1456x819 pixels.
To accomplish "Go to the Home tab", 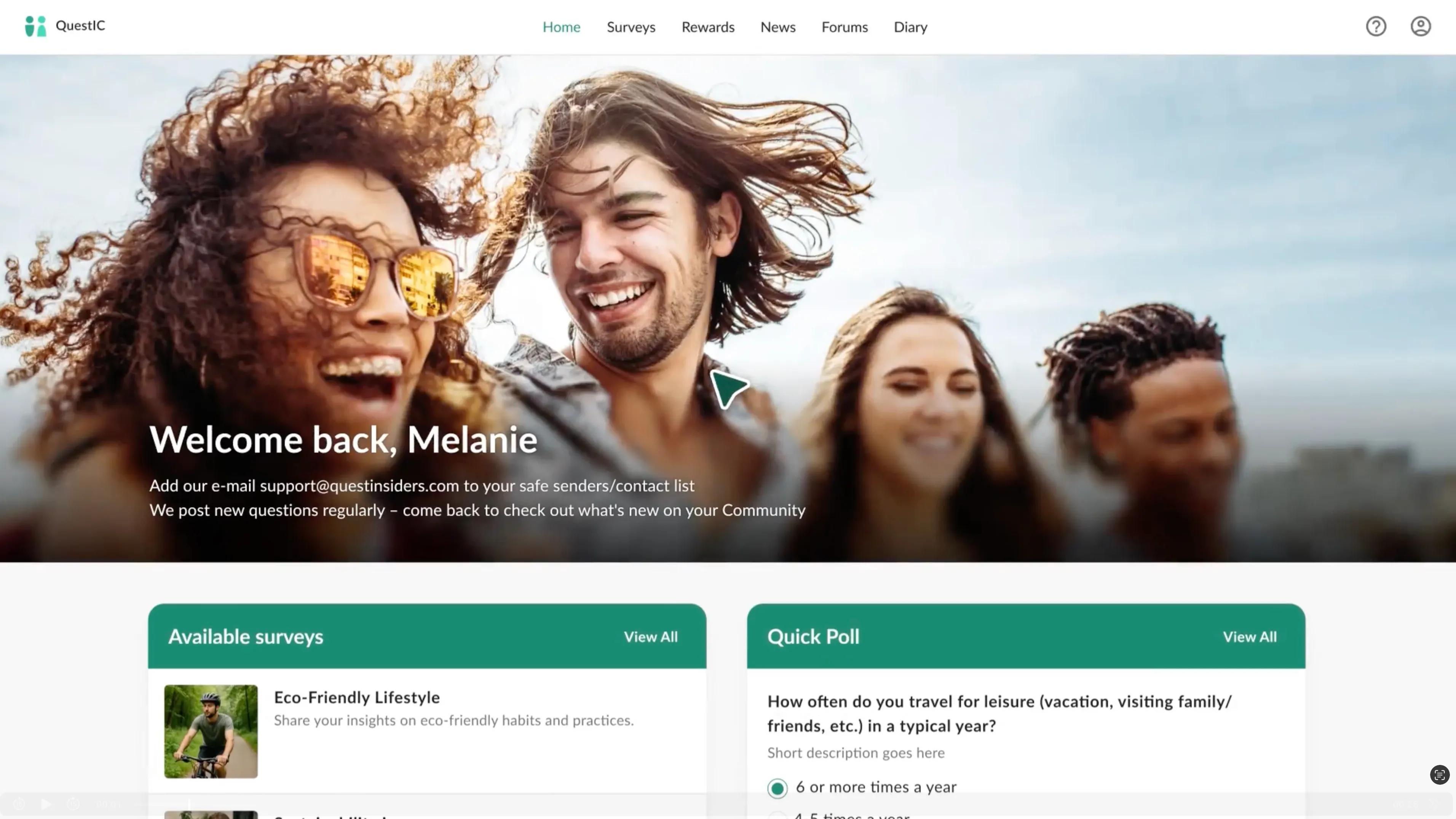I will [x=561, y=27].
